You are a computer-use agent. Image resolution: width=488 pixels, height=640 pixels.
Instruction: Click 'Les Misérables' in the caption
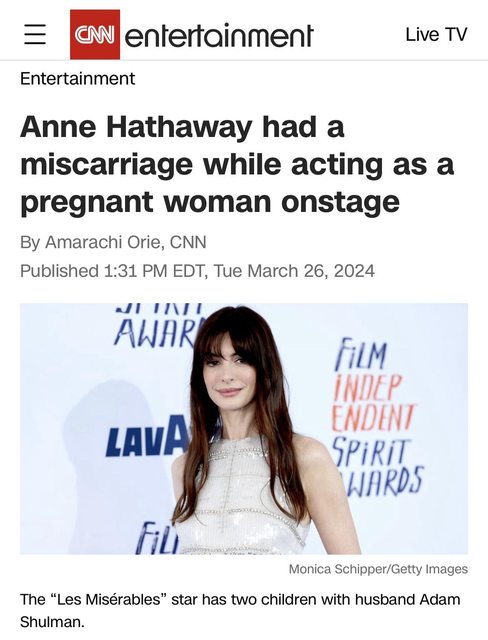[109, 600]
